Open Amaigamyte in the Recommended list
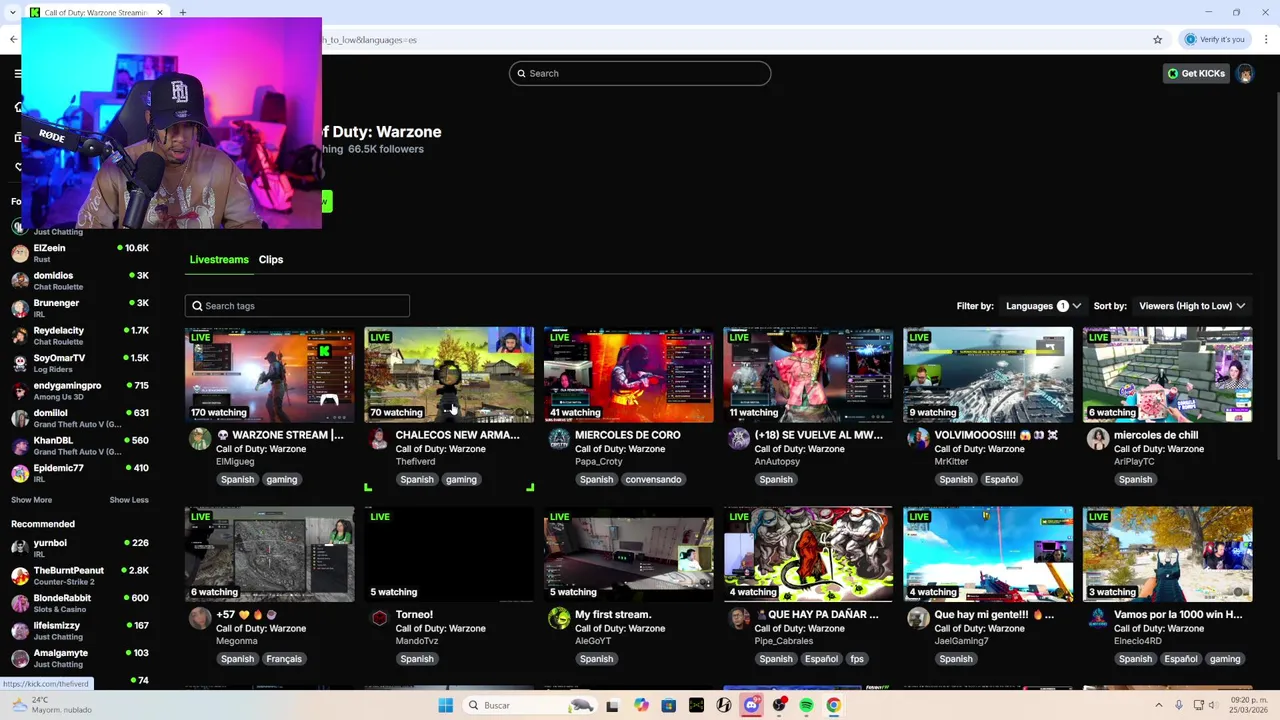 (80, 658)
